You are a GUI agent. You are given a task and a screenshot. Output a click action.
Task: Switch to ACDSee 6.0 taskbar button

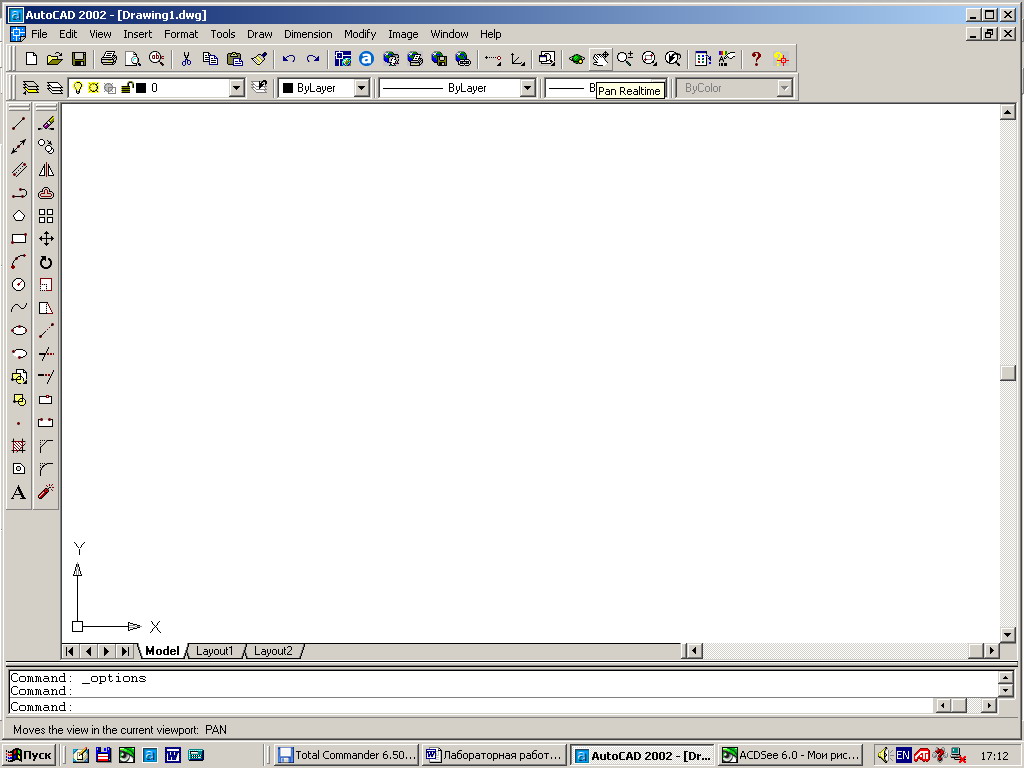point(790,755)
